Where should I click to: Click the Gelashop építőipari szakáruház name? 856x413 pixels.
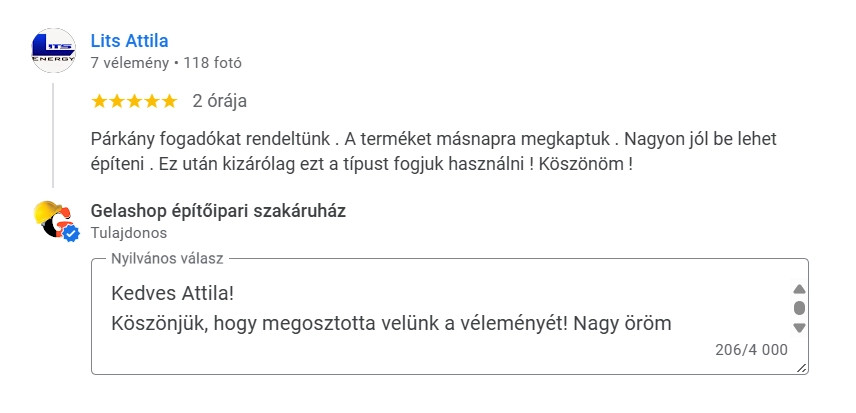tap(218, 211)
